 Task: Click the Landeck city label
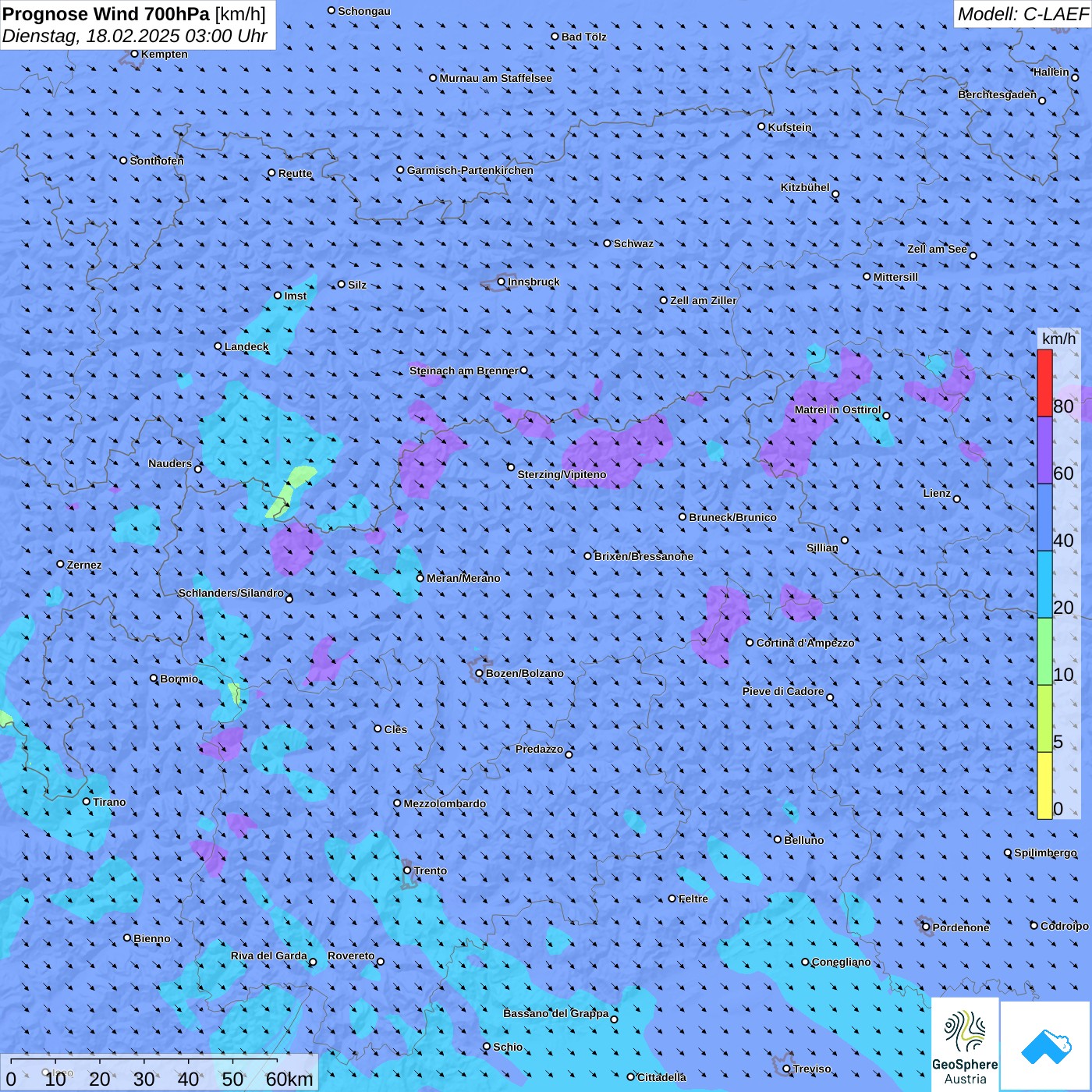(x=246, y=346)
